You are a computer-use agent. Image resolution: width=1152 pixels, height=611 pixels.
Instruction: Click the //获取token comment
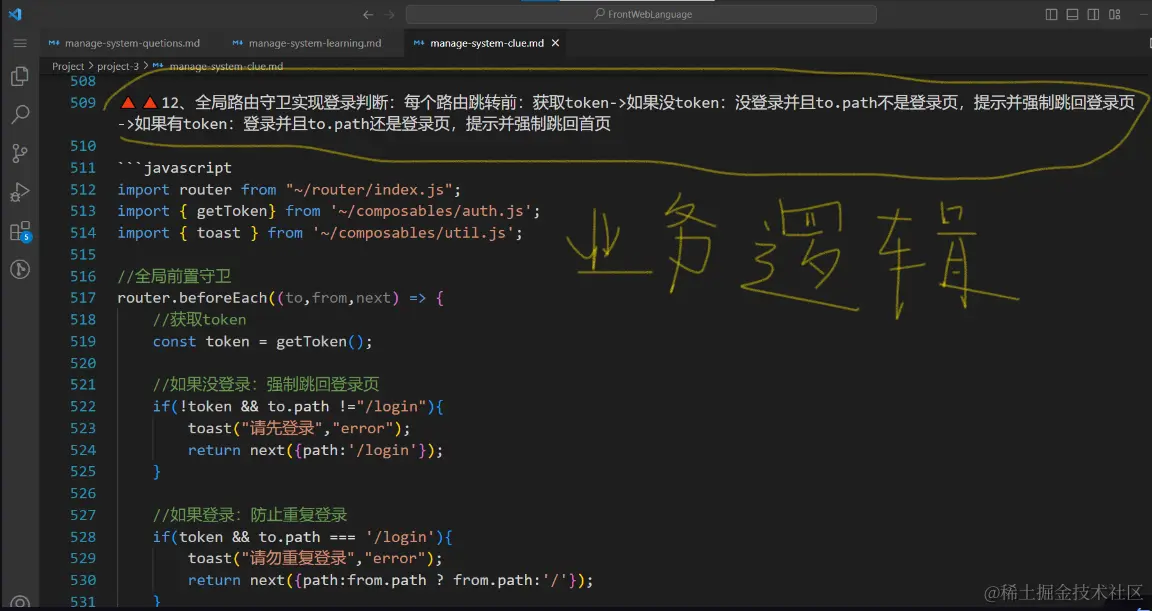point(199,319)
